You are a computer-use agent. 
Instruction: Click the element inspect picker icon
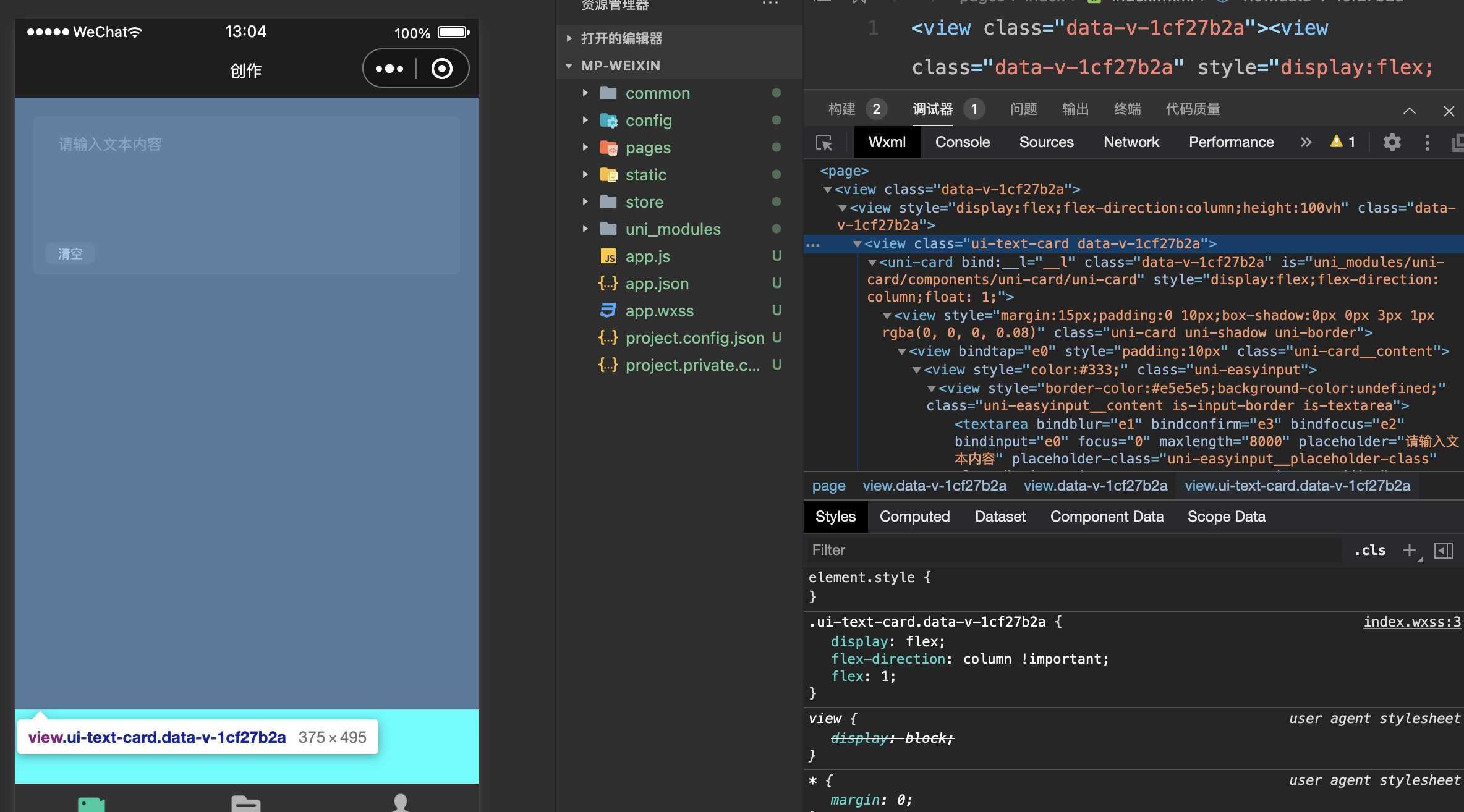click(824, 143)
